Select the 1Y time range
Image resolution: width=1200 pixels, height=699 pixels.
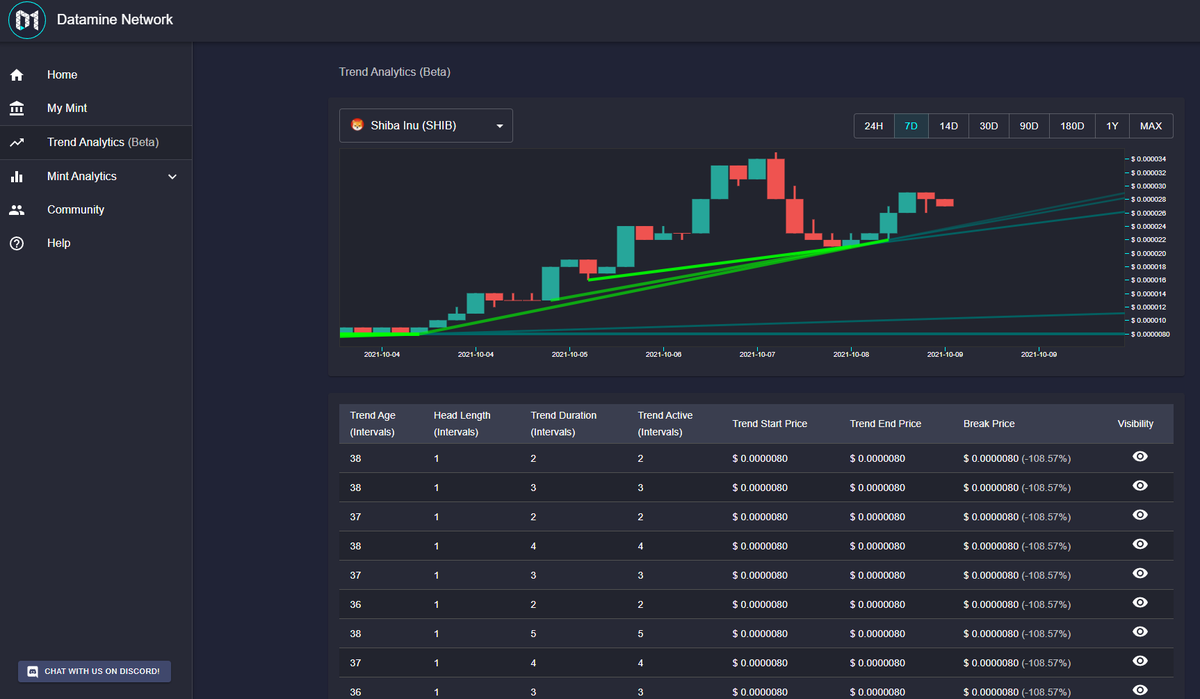pyautogui.click(x=1112, y=126)
